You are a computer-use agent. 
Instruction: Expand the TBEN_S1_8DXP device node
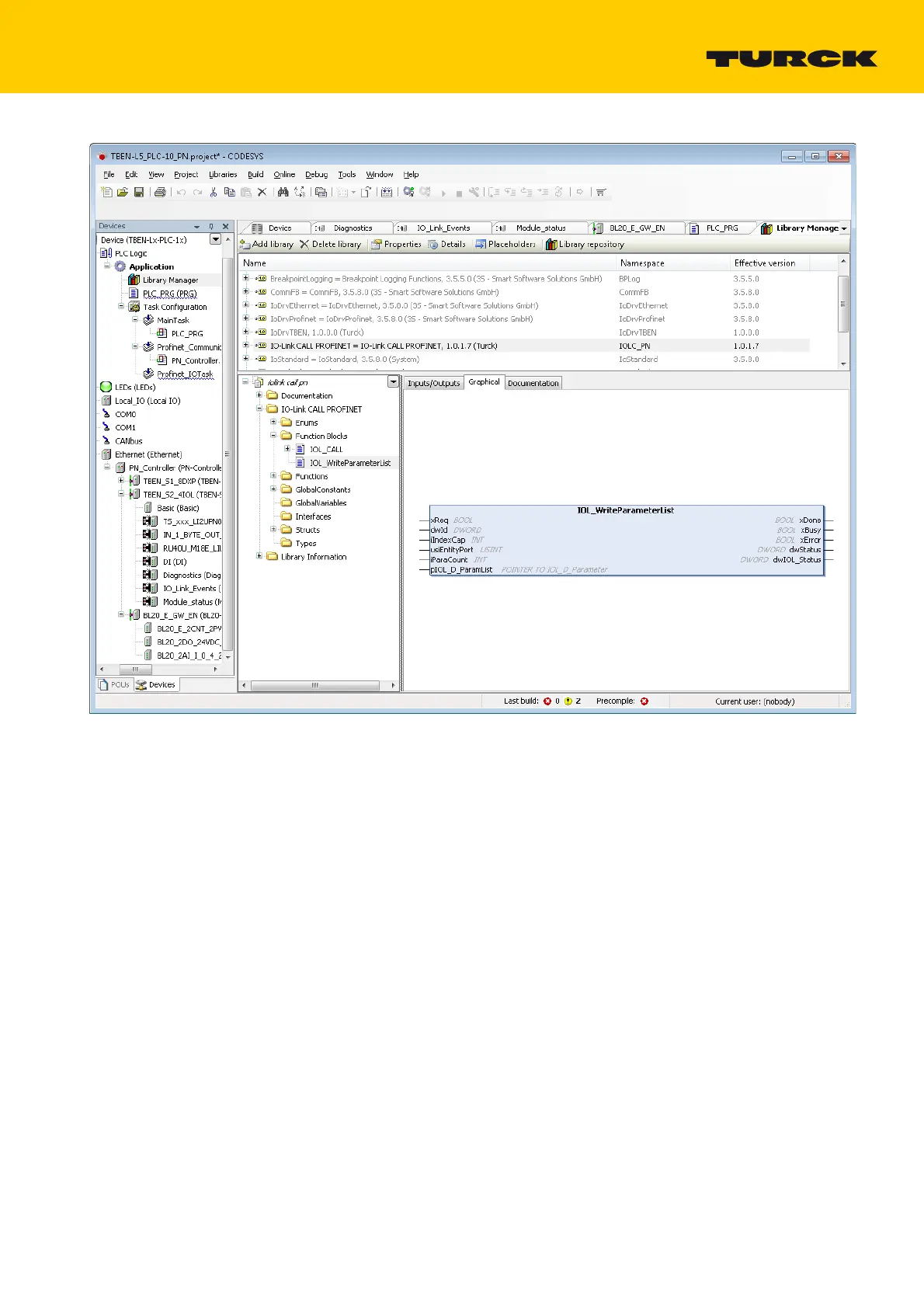coord(121,481)
